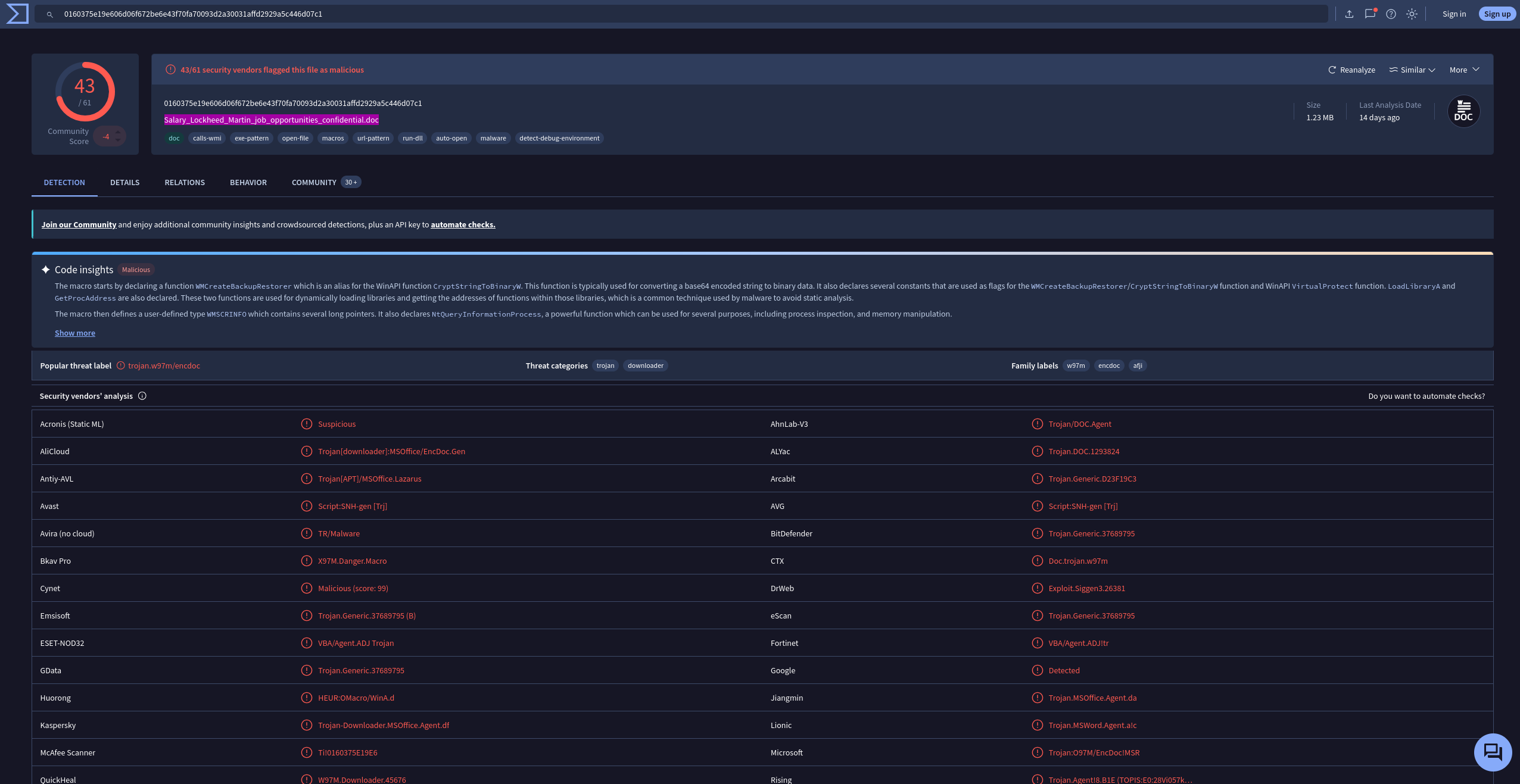Switch to the RELATIONS tab
This screenshot has width=1520, height=784.
tap(185, 182)
